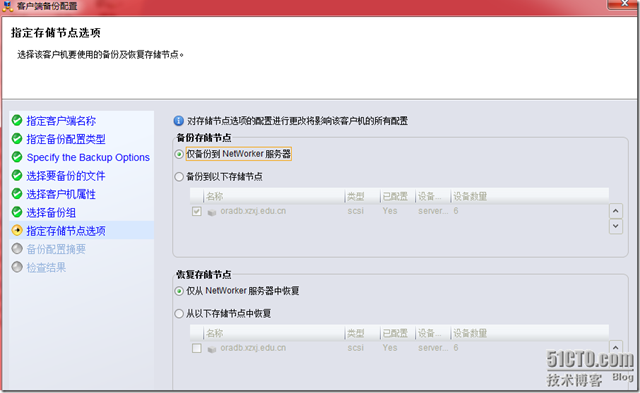Viewport: 640px width, 393px height.
Task: Click the gray circle icon beside 检查结果
Action: (17, 267)
